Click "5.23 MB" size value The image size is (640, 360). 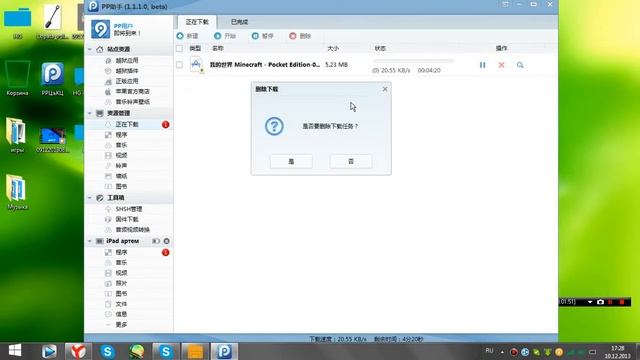[336, 64]
